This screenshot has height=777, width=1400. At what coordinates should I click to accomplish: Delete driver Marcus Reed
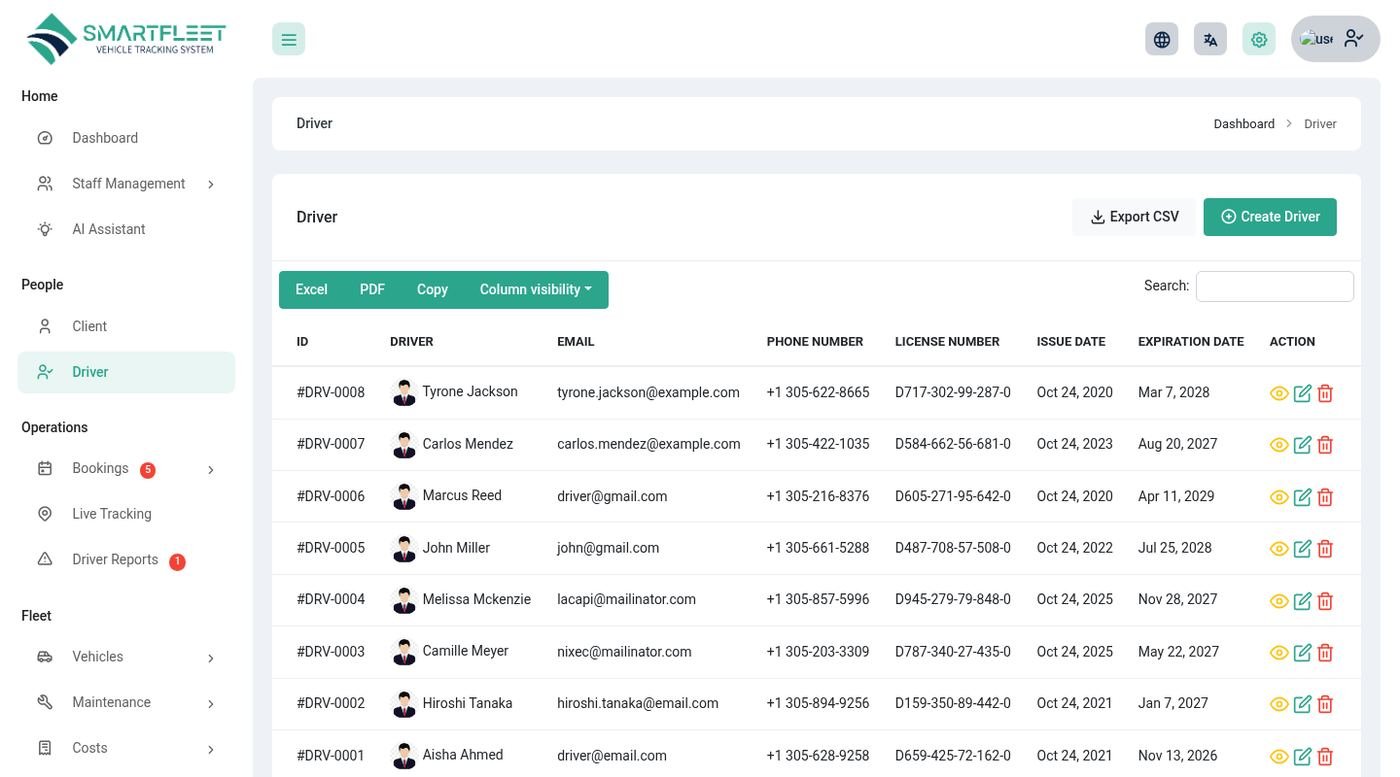(1325, 497)
